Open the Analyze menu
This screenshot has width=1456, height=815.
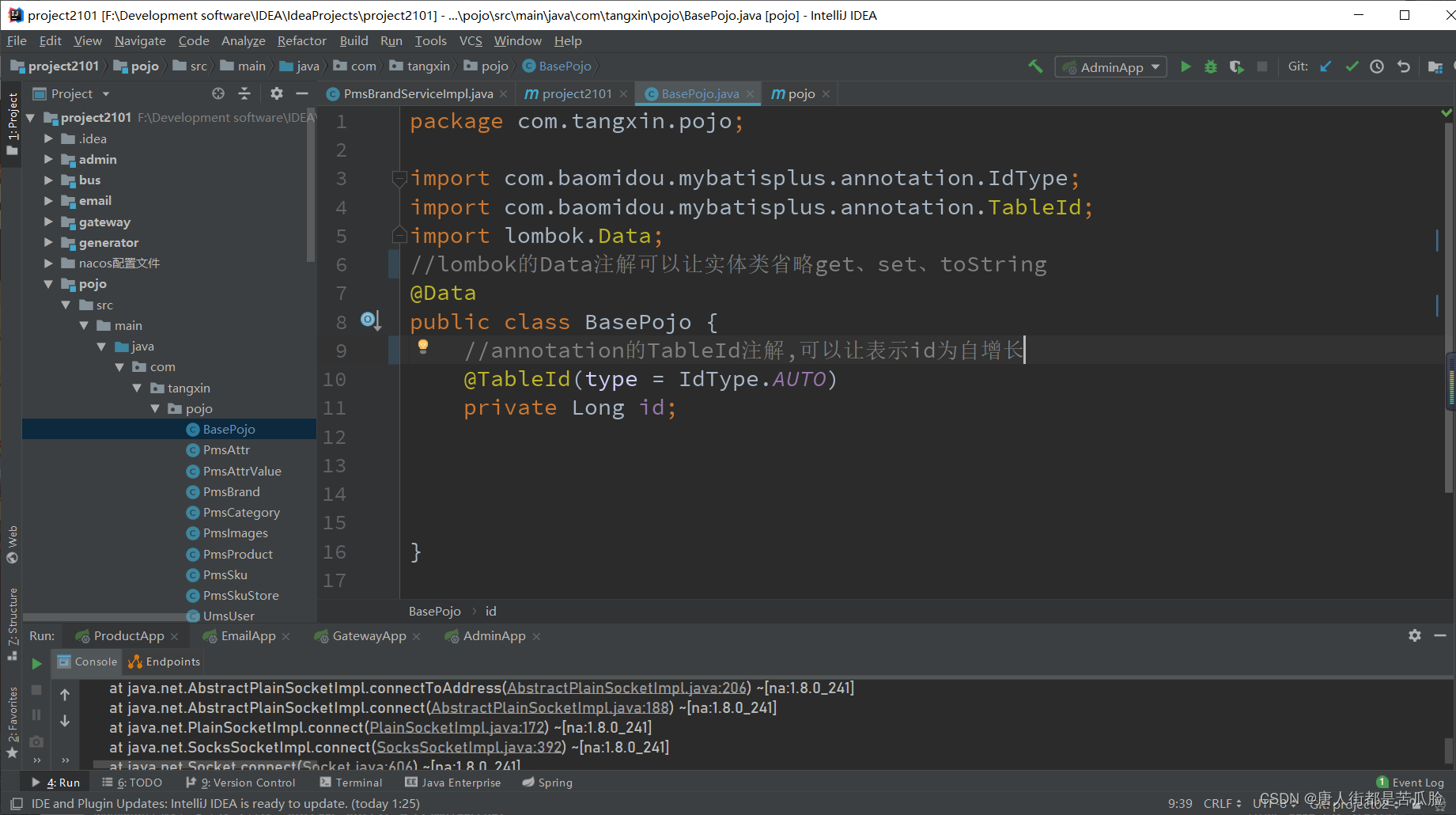[243, 40]
